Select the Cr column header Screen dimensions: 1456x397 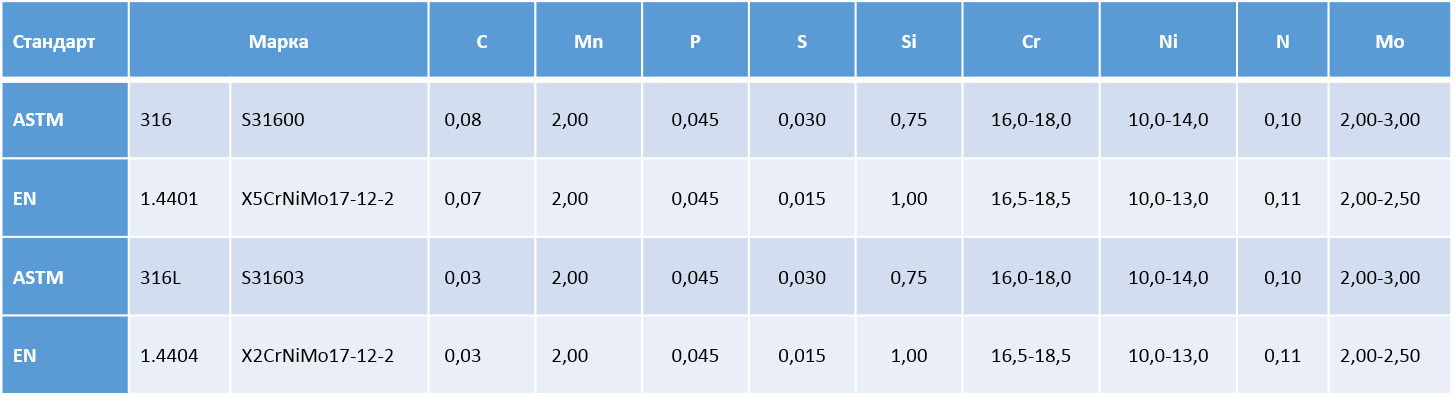click(x=1031, y=40)
